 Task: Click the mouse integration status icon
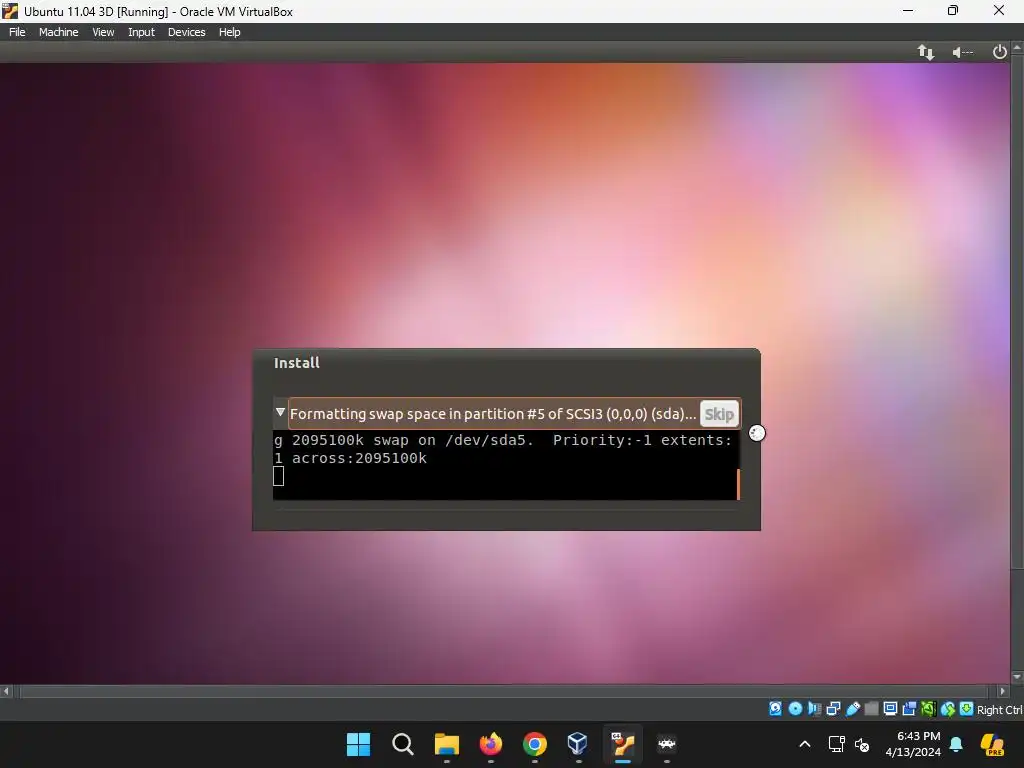point(948,709)
